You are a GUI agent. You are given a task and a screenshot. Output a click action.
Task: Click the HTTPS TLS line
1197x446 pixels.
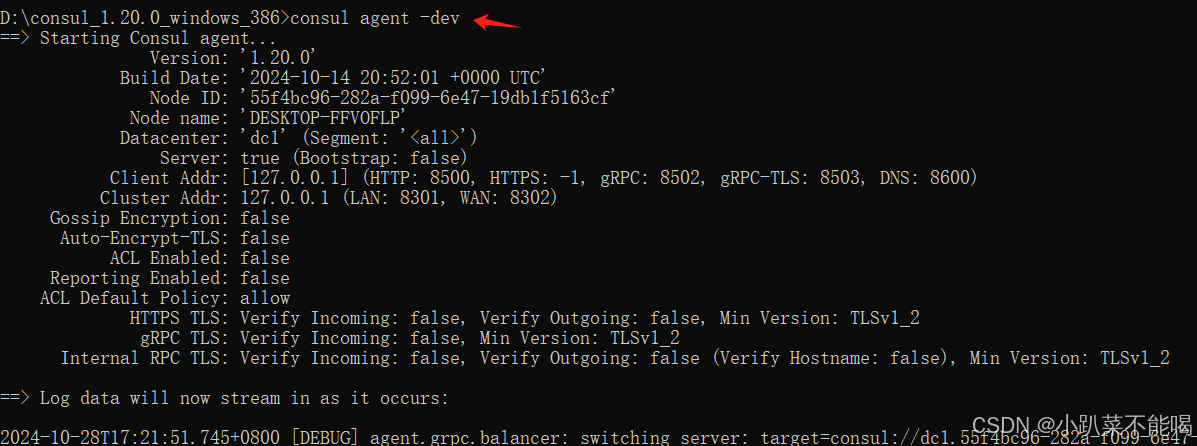click(524, 318)
